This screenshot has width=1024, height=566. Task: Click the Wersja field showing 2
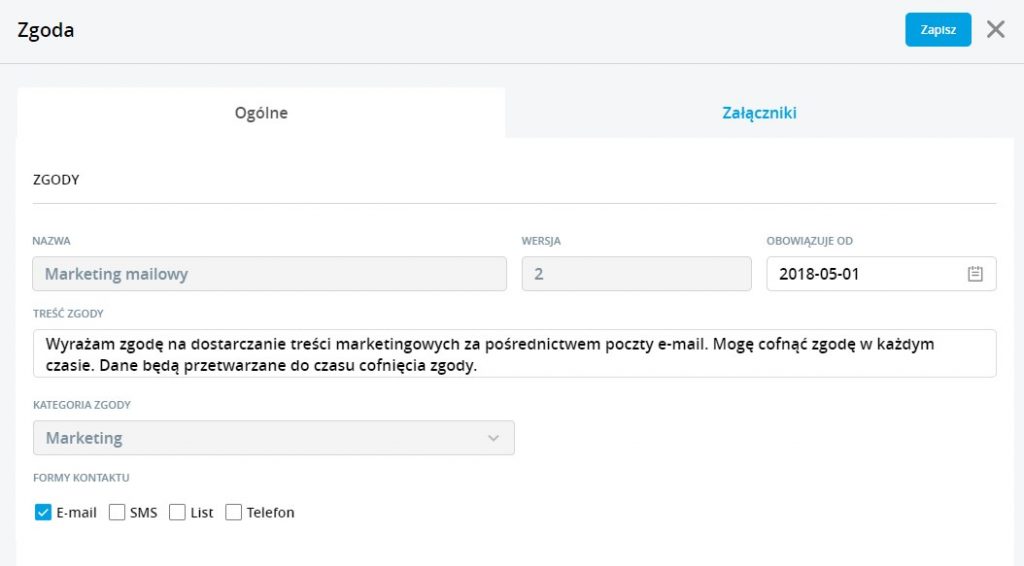pos(636,274)
